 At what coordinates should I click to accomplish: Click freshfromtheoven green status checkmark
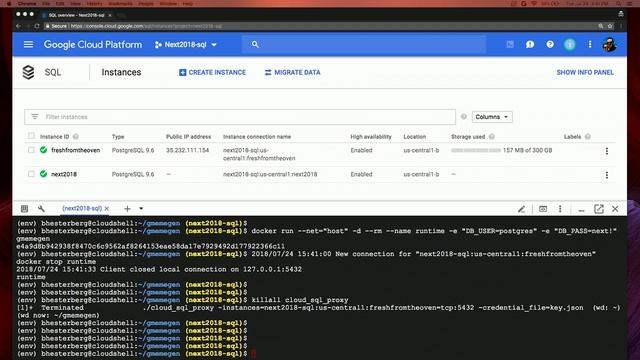(44, 150)
